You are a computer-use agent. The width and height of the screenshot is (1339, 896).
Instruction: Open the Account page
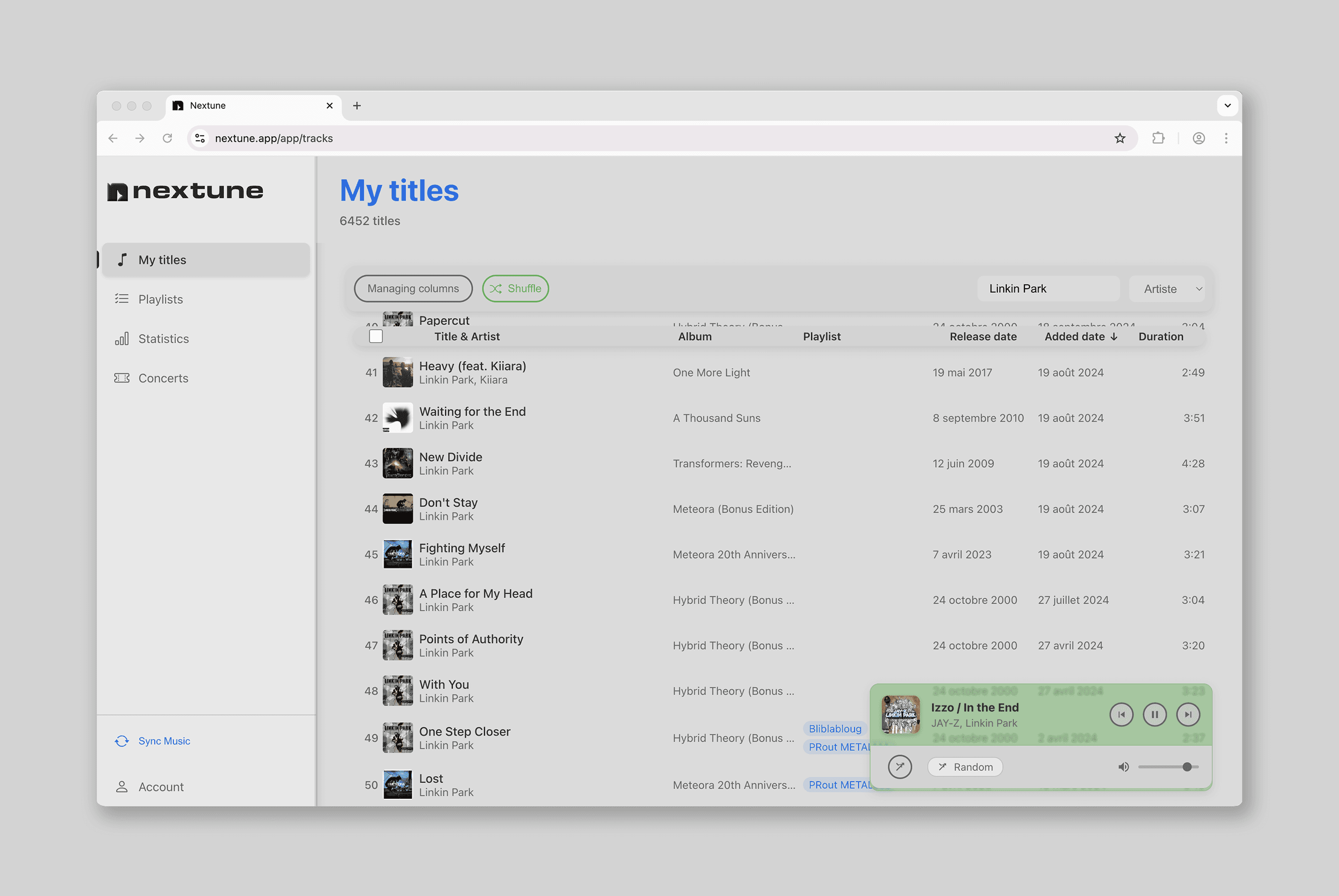pos(161,787)
